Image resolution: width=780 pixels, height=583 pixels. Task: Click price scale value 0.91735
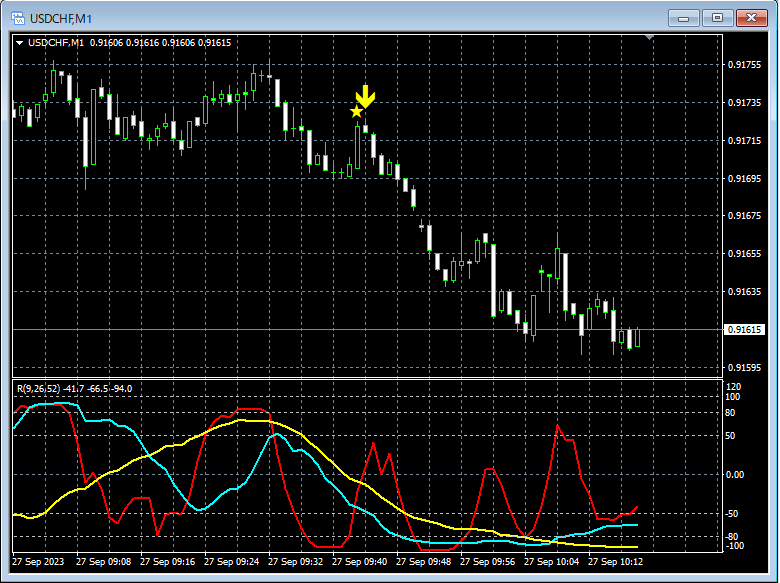click(744, 102)
